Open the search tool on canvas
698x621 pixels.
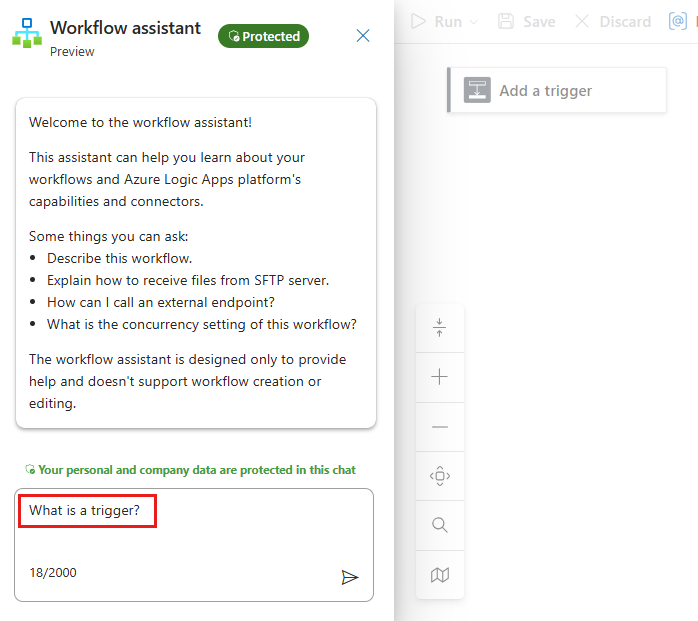click(x=439, y=525)
